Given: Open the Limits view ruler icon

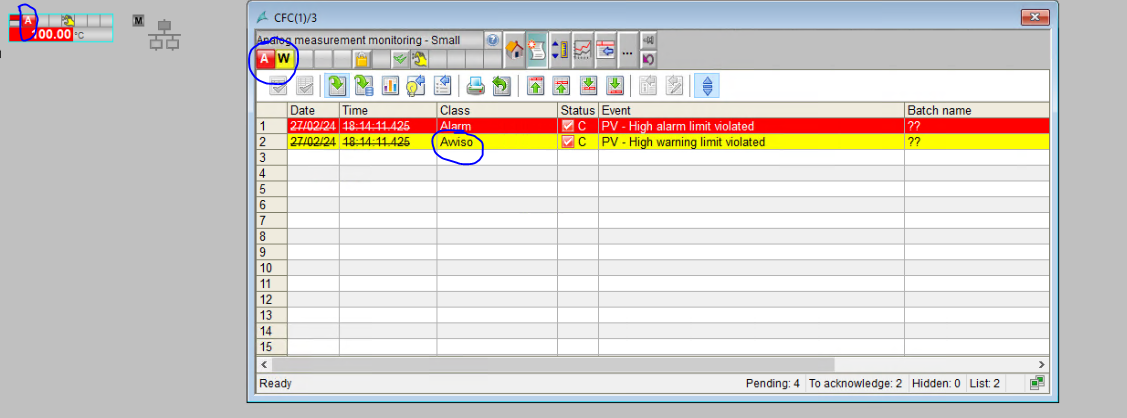Looking at the screenshot, I should click(x=559, y=50).
